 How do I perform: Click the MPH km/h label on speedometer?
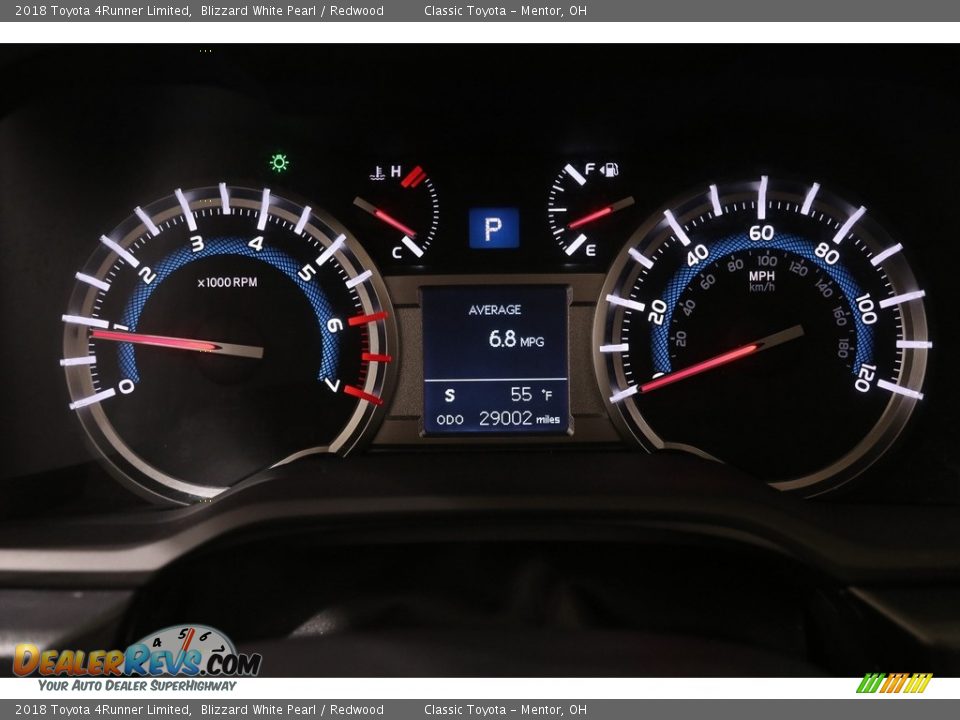pos(761,281)
